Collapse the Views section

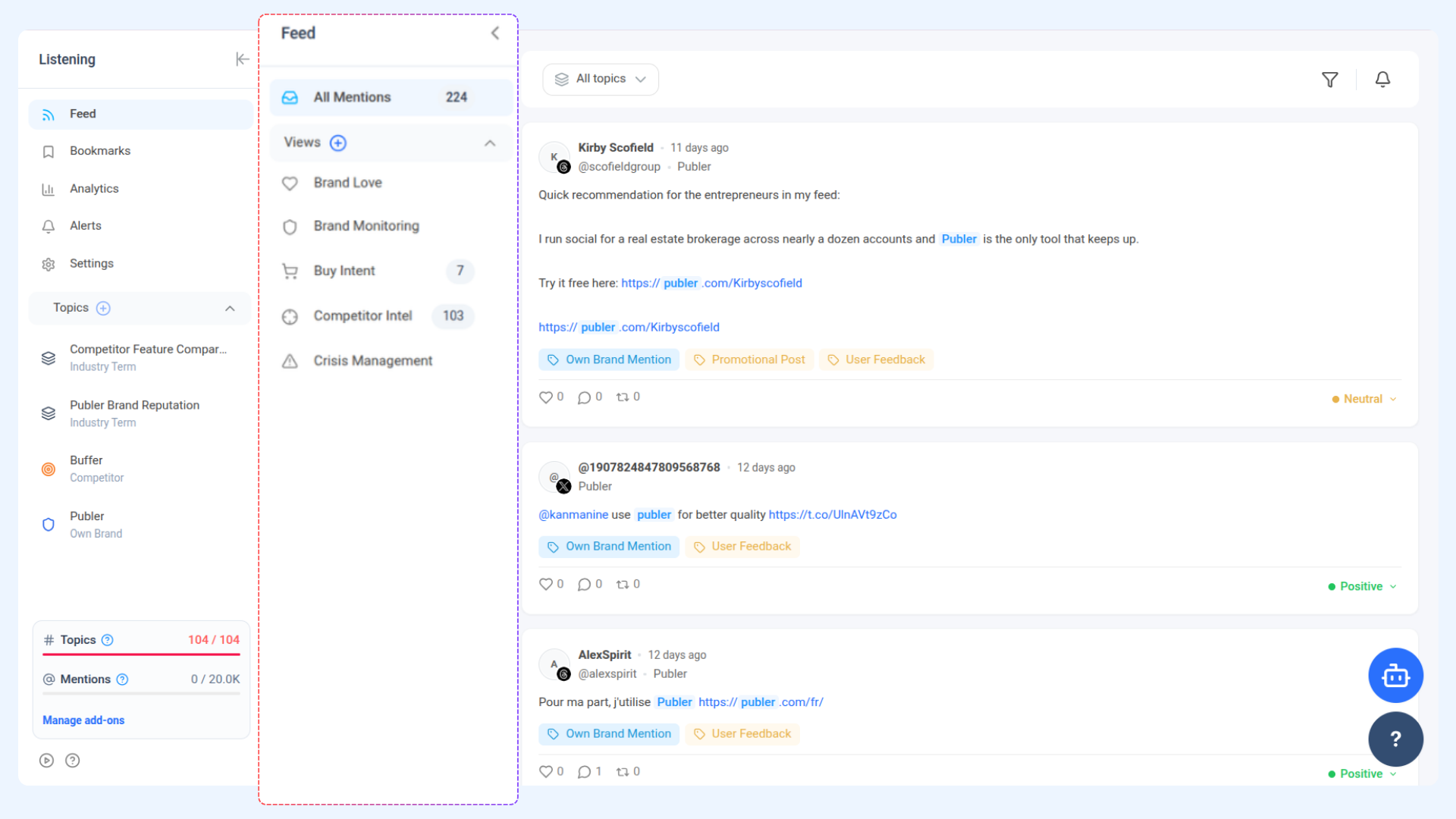[x=490, y=143]
